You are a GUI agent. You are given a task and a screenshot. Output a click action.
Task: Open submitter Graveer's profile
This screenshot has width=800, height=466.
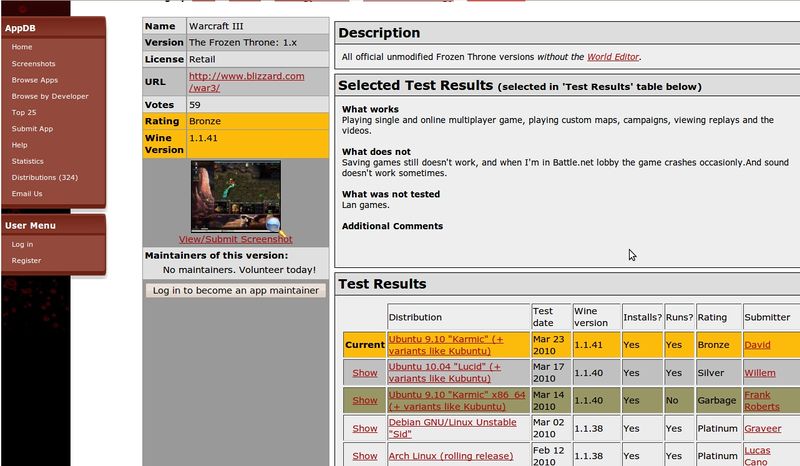tap(763, 429)
